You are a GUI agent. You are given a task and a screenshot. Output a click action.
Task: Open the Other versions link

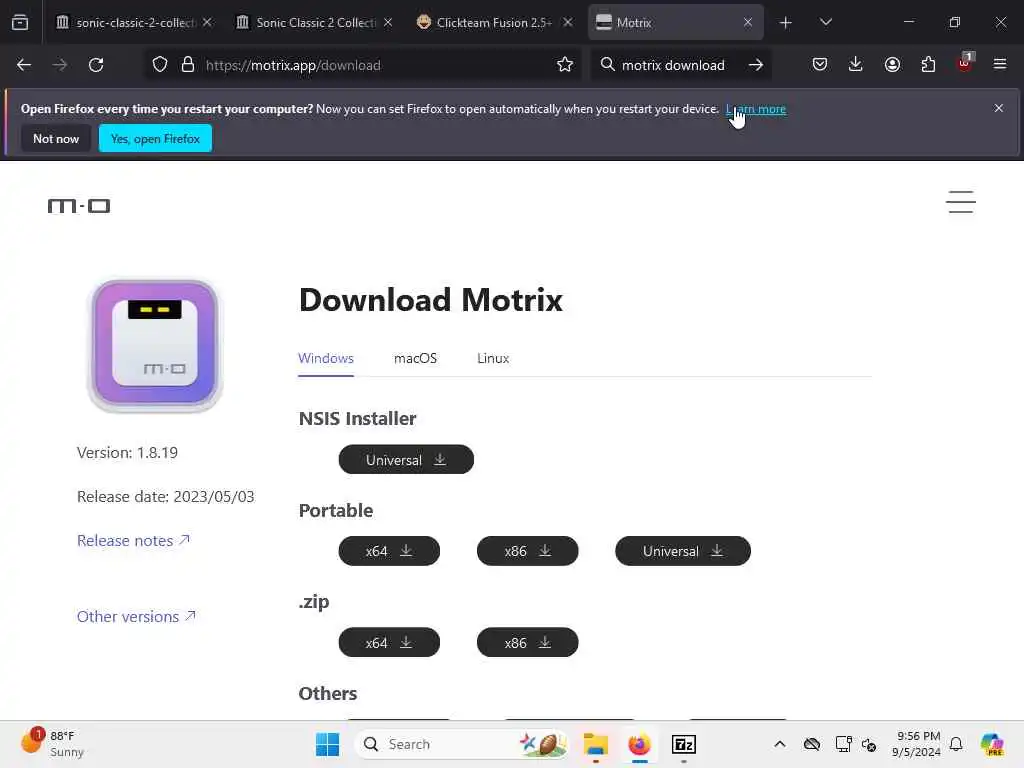tap(136, 616)
